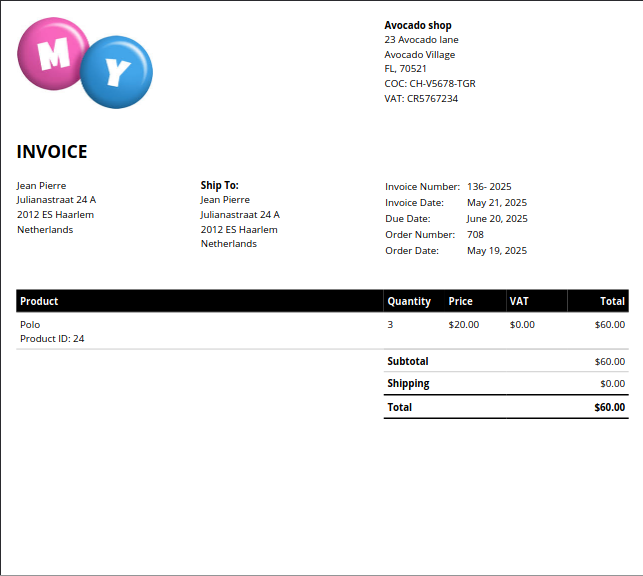
Task: Click the 'Subtotal' label
Action: (x=408, y=361)
